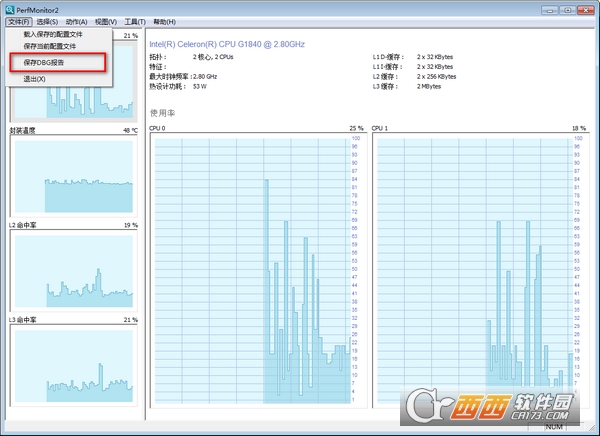The image size is (600, 436).
Task: Click the PerfMonitor2 title bar icon
Action: [x=10, y=10]
